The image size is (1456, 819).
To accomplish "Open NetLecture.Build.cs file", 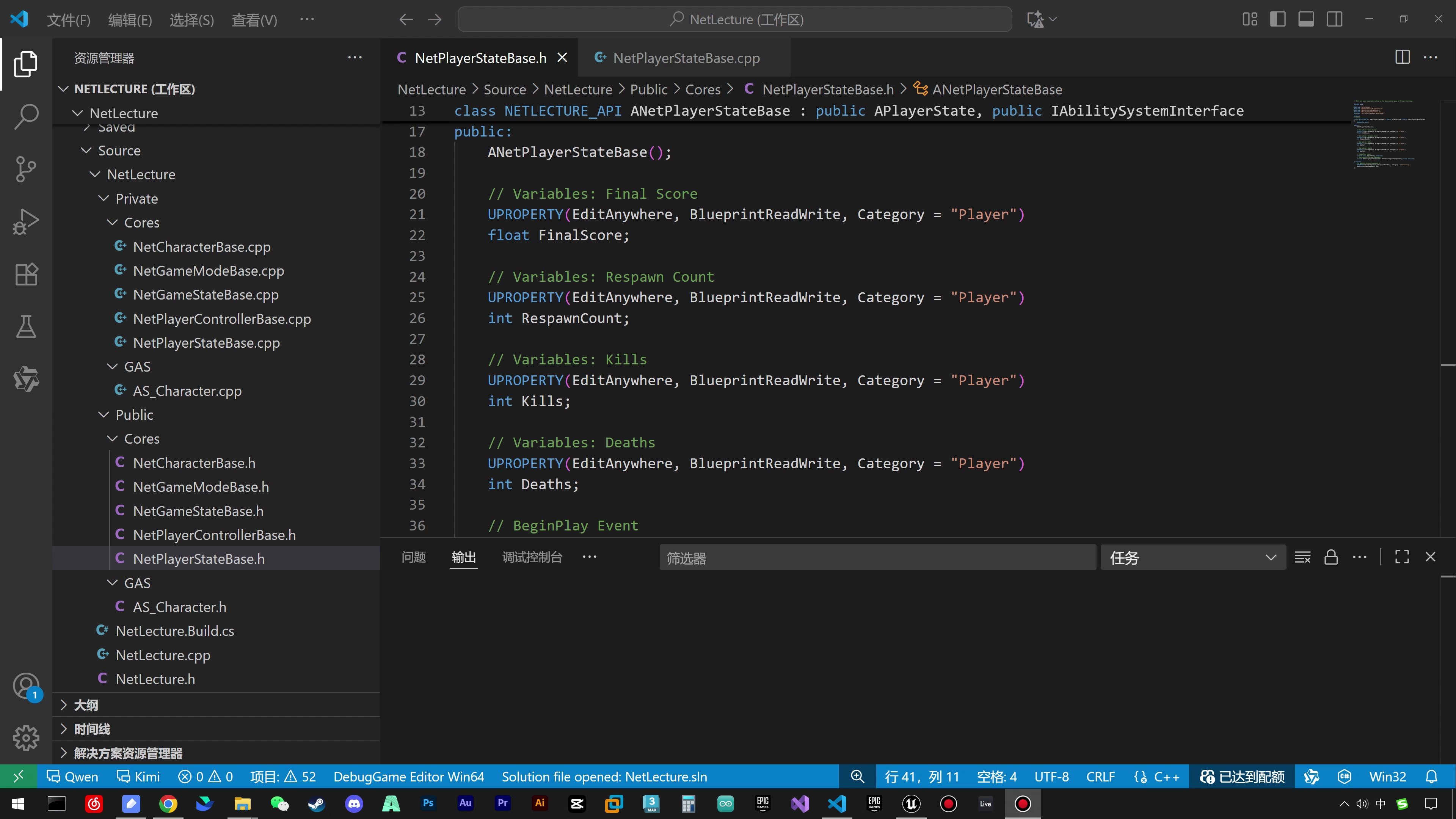I will (175, 631).
